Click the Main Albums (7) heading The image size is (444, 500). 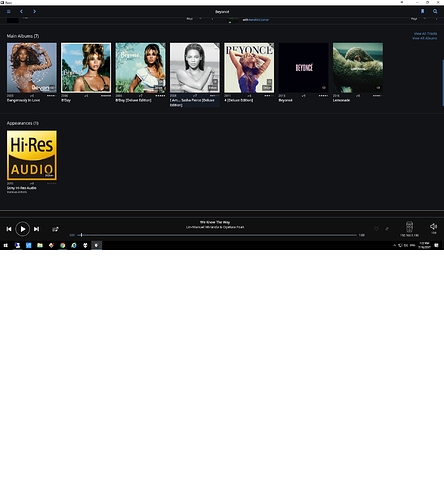tap(23, 36)
